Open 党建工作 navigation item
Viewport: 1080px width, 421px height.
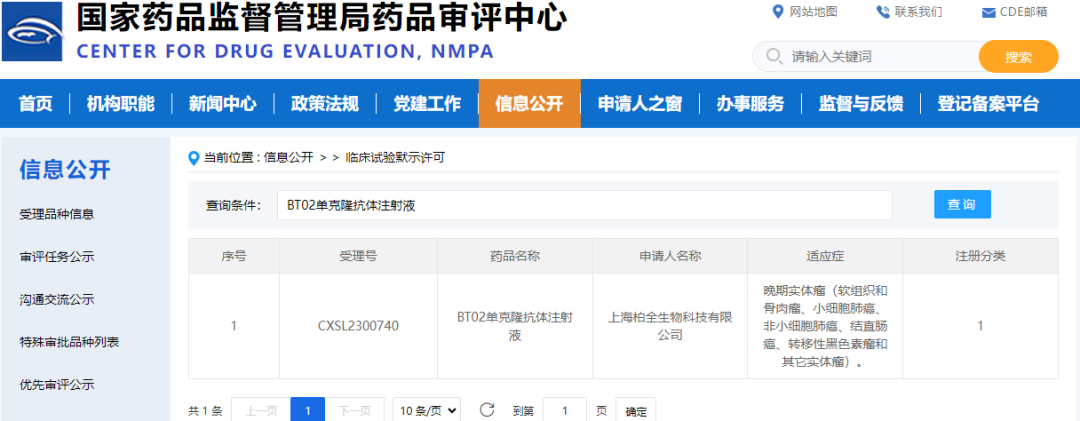pyautogui.click(x=427, y=104)
